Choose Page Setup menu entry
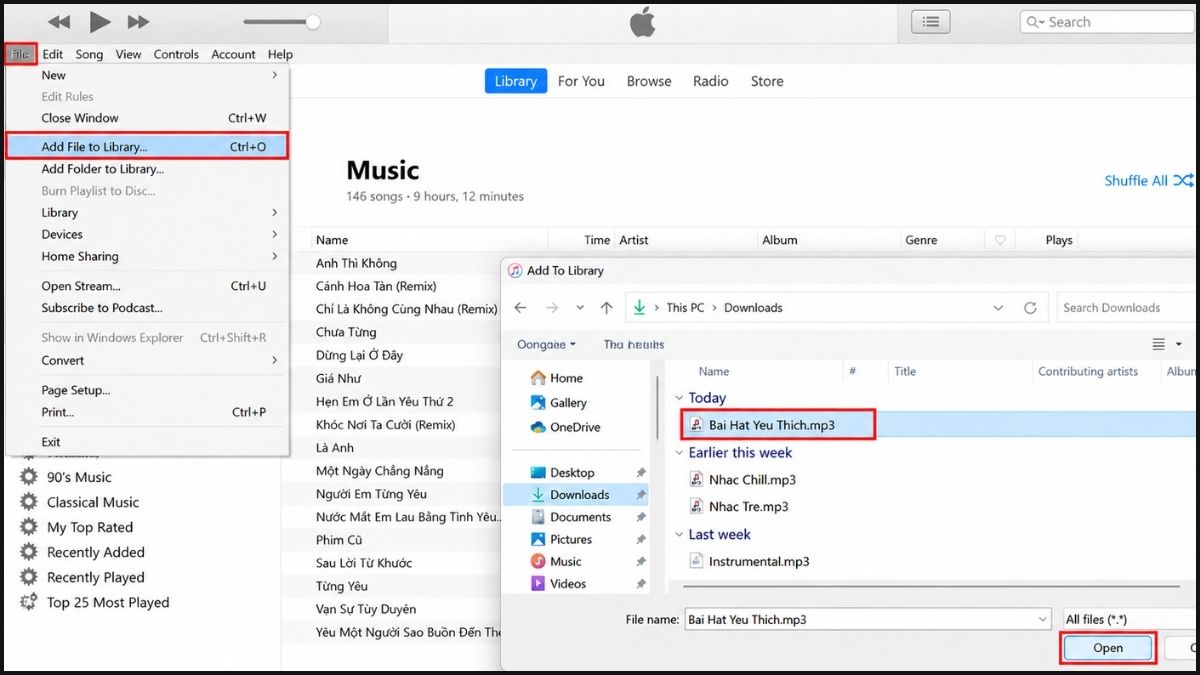The height and width of the screenshot is (675, 1200). click(147, 390)
